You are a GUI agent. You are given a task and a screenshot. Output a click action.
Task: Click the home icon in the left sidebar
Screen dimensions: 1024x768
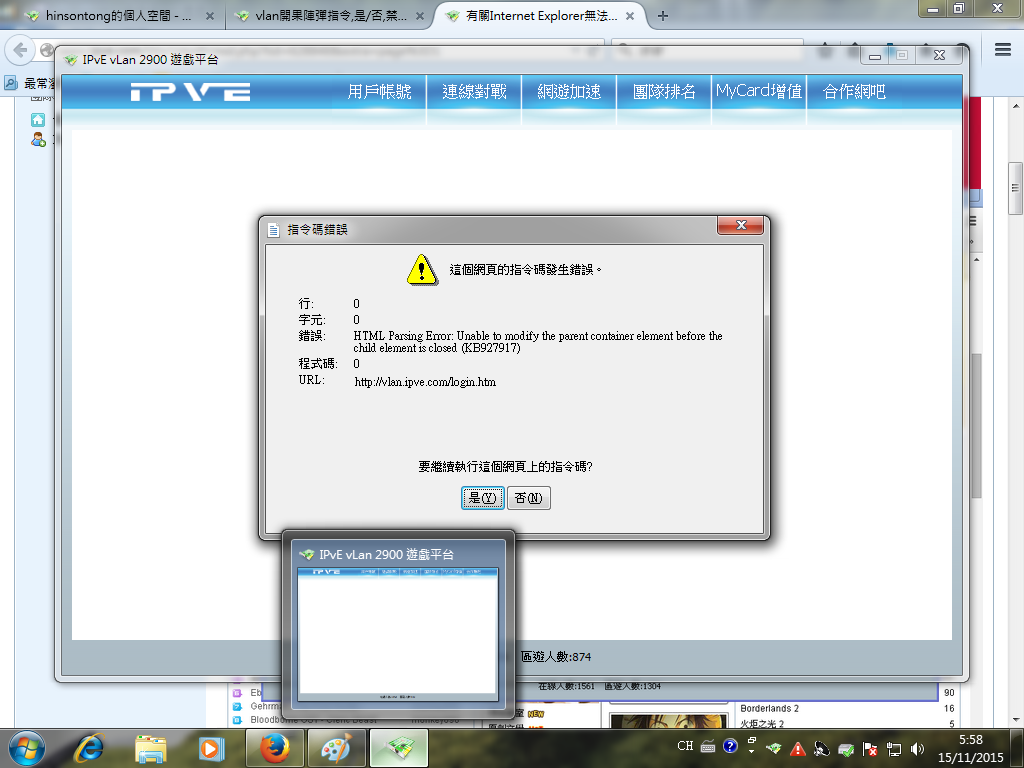click(38, 120)
